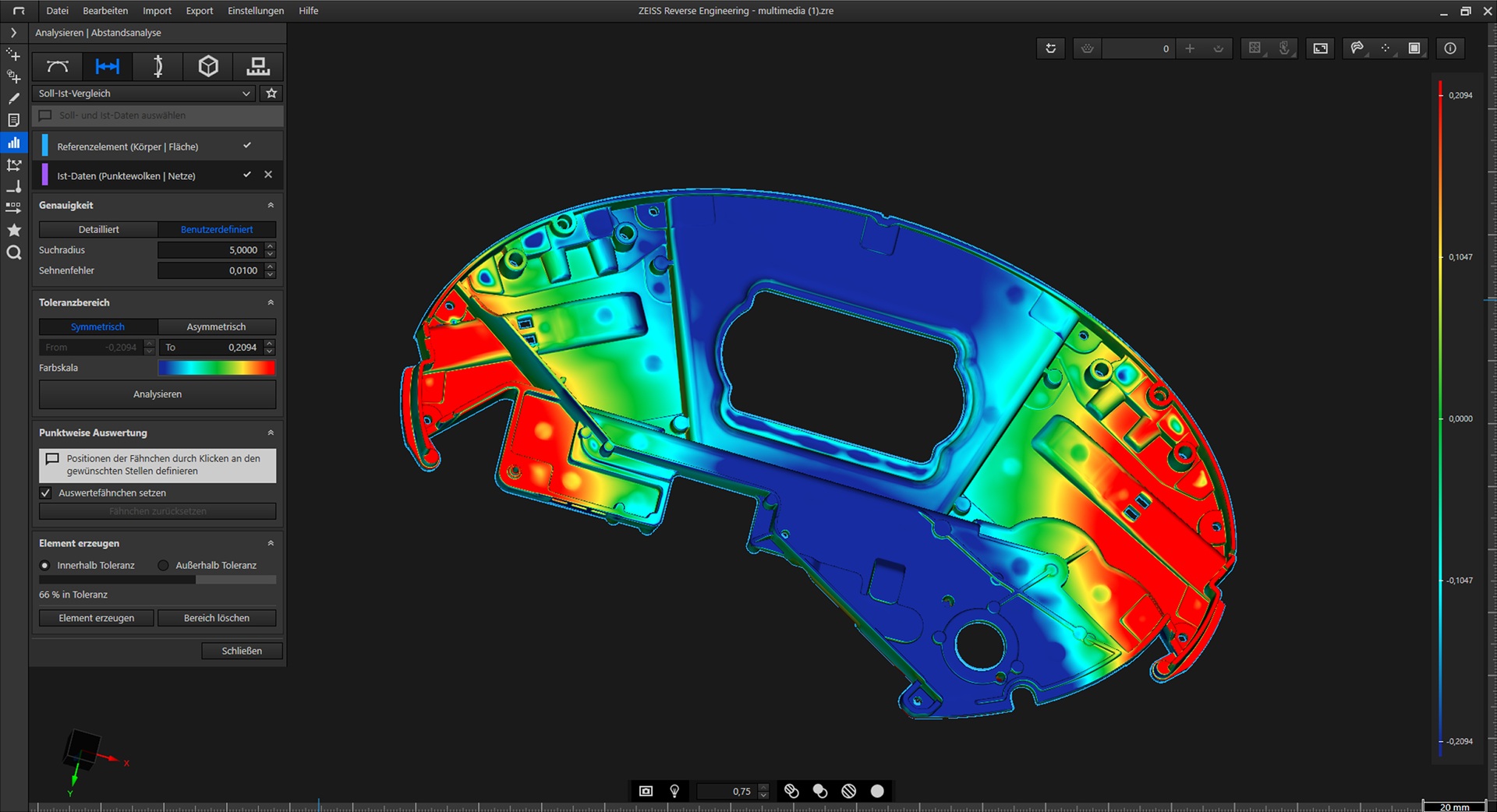
Task: Click the lightbulb illumination icon at bottom
Action: click(674, 791)
